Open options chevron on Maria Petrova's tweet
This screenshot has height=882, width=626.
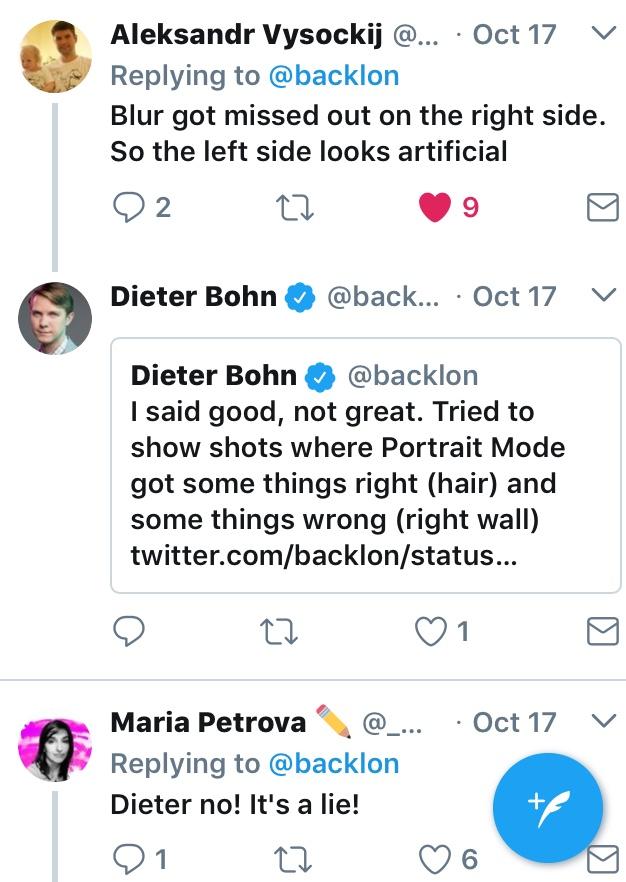pos(603,721)
